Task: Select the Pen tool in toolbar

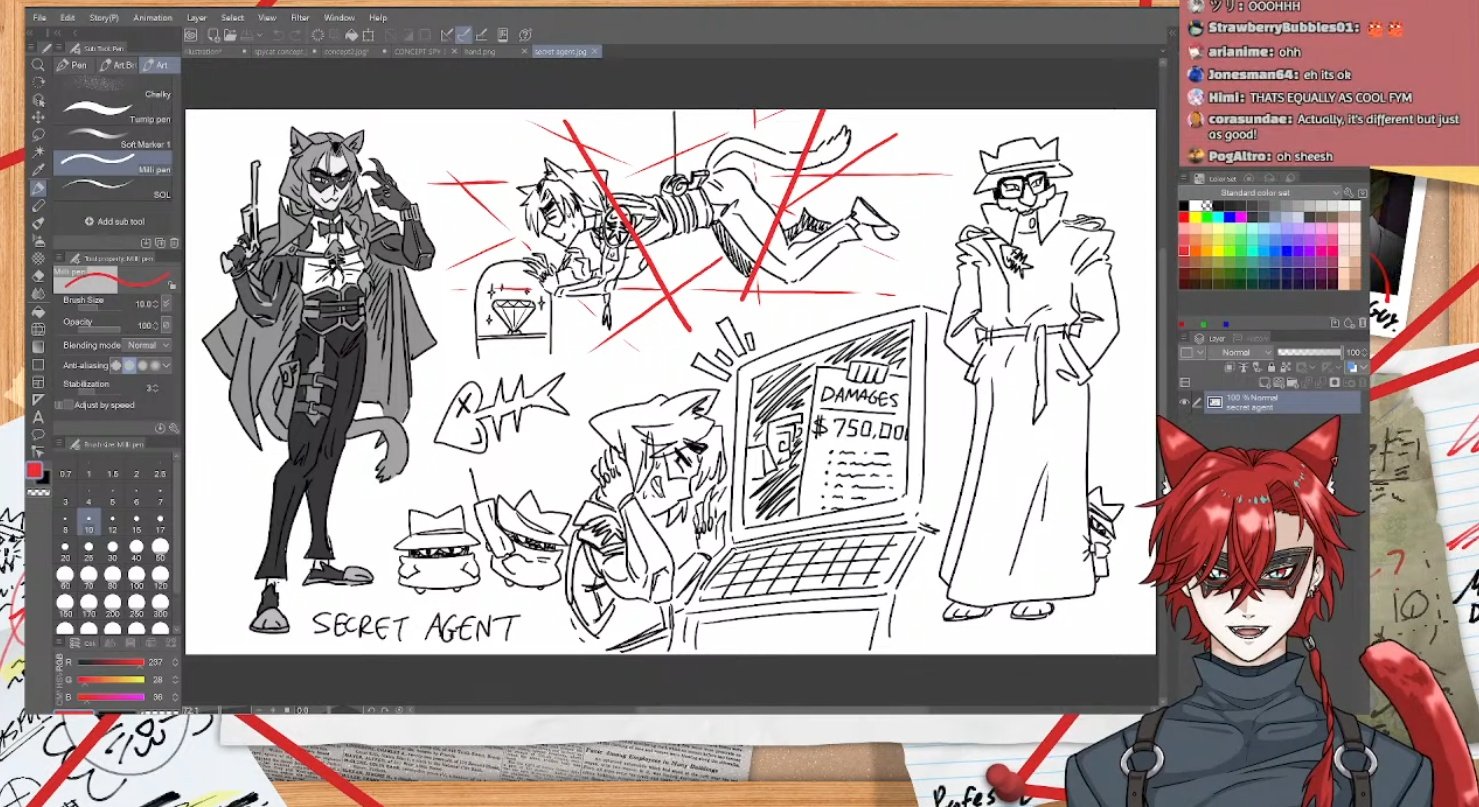Action: tap(38, 188)
